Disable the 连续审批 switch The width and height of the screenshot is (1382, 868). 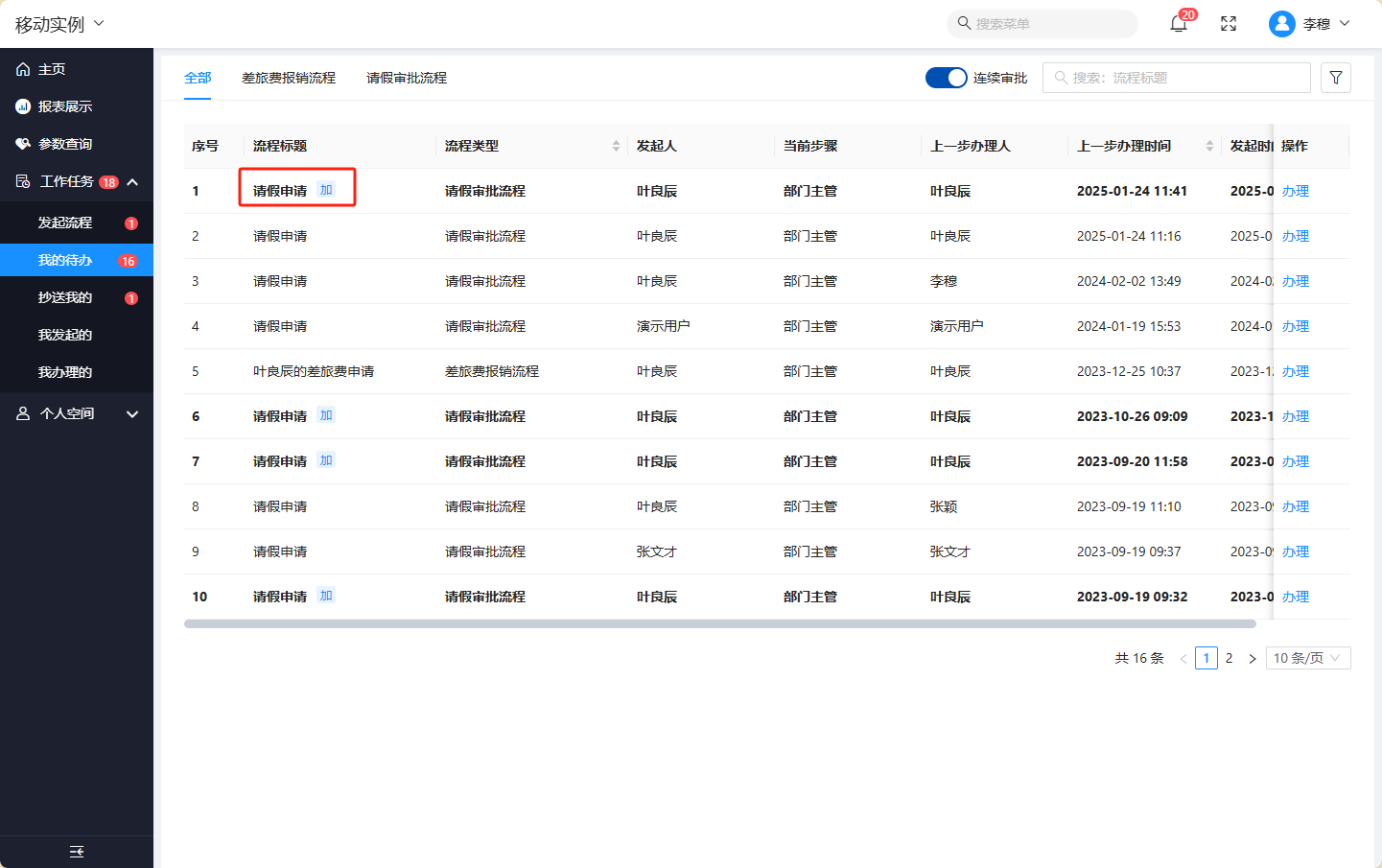tap(946, 78)
